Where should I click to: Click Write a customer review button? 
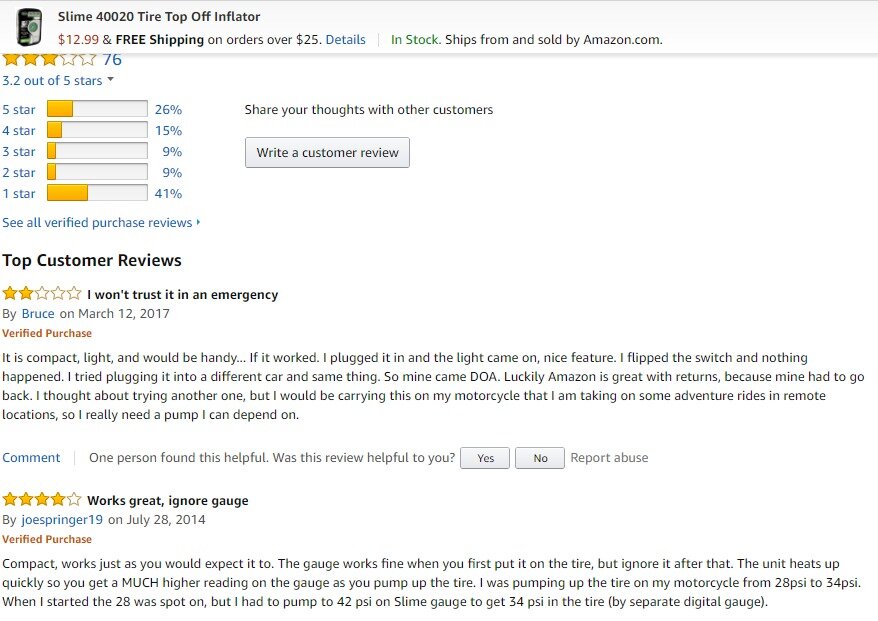pos(327,152)
